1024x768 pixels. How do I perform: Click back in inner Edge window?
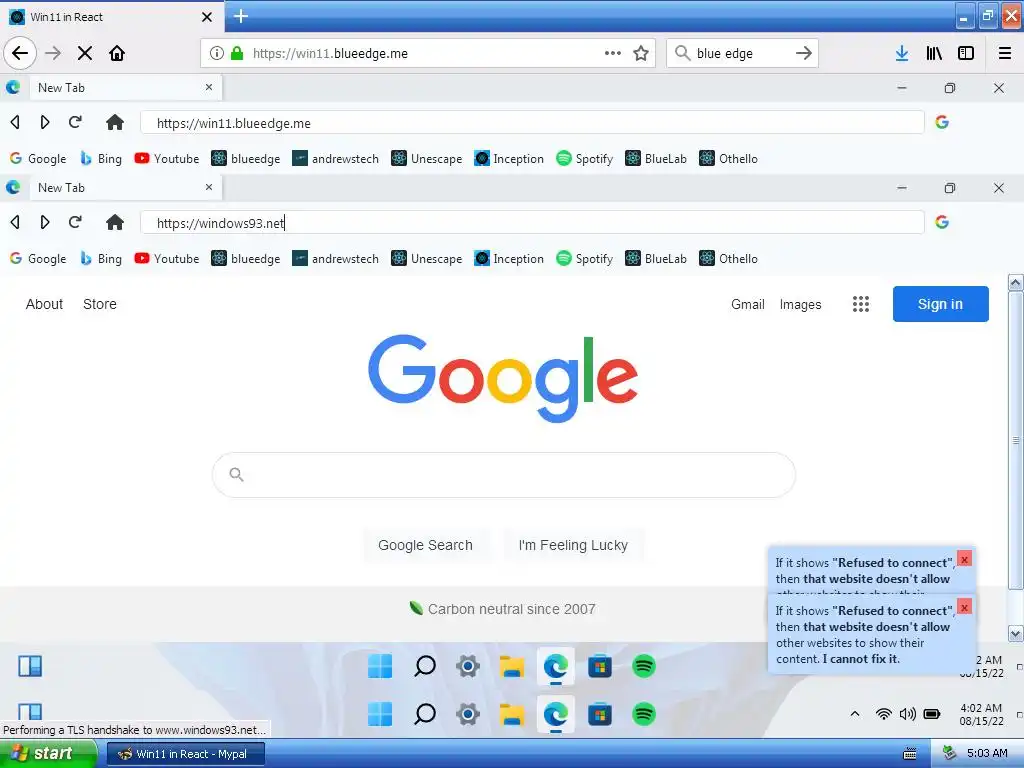pyautogui.click(x=15, y=222)
